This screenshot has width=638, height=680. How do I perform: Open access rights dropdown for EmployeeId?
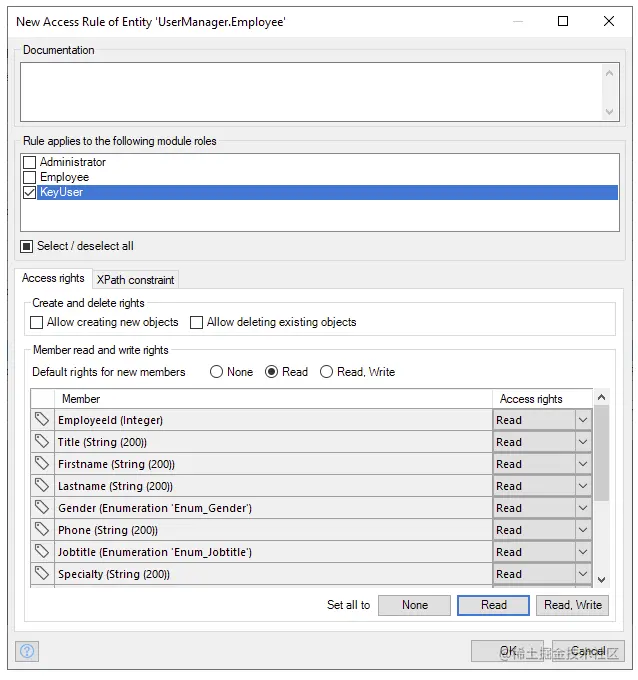[x=582, y=420]
